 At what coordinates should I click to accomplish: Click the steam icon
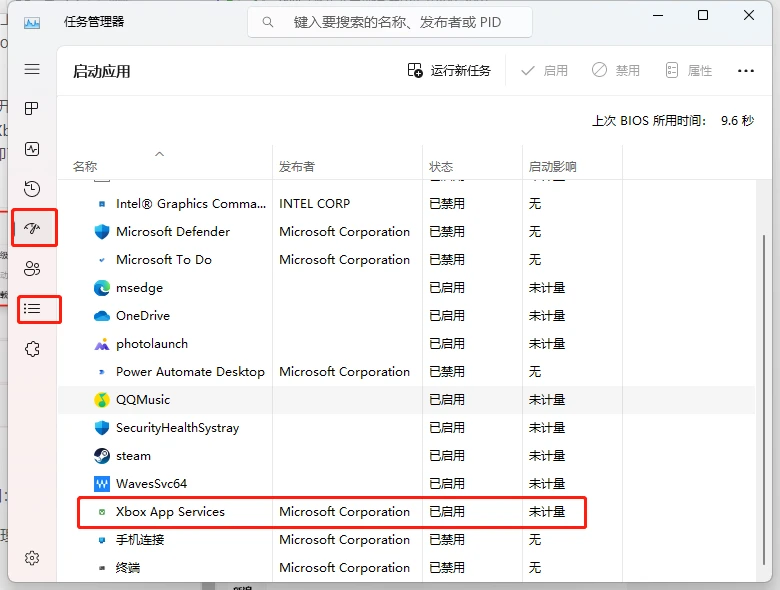[x=101, y=456]
